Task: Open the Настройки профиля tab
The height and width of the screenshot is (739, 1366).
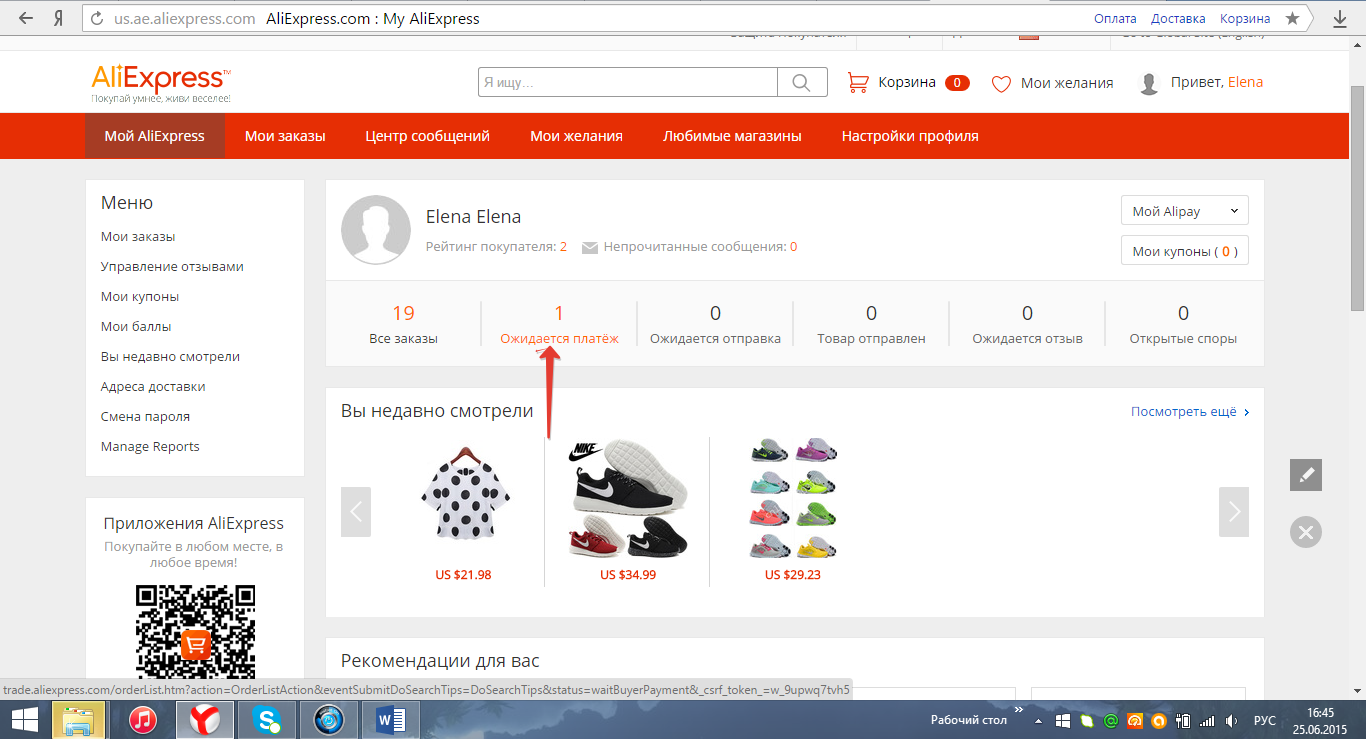Action: point(910,136)
